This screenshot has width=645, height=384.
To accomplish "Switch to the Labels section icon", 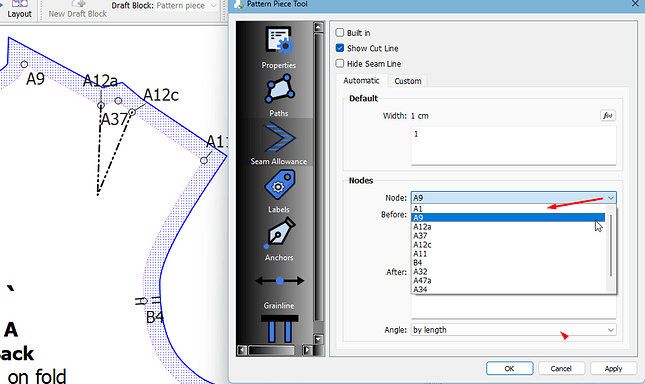I will [x=279, y=185].
